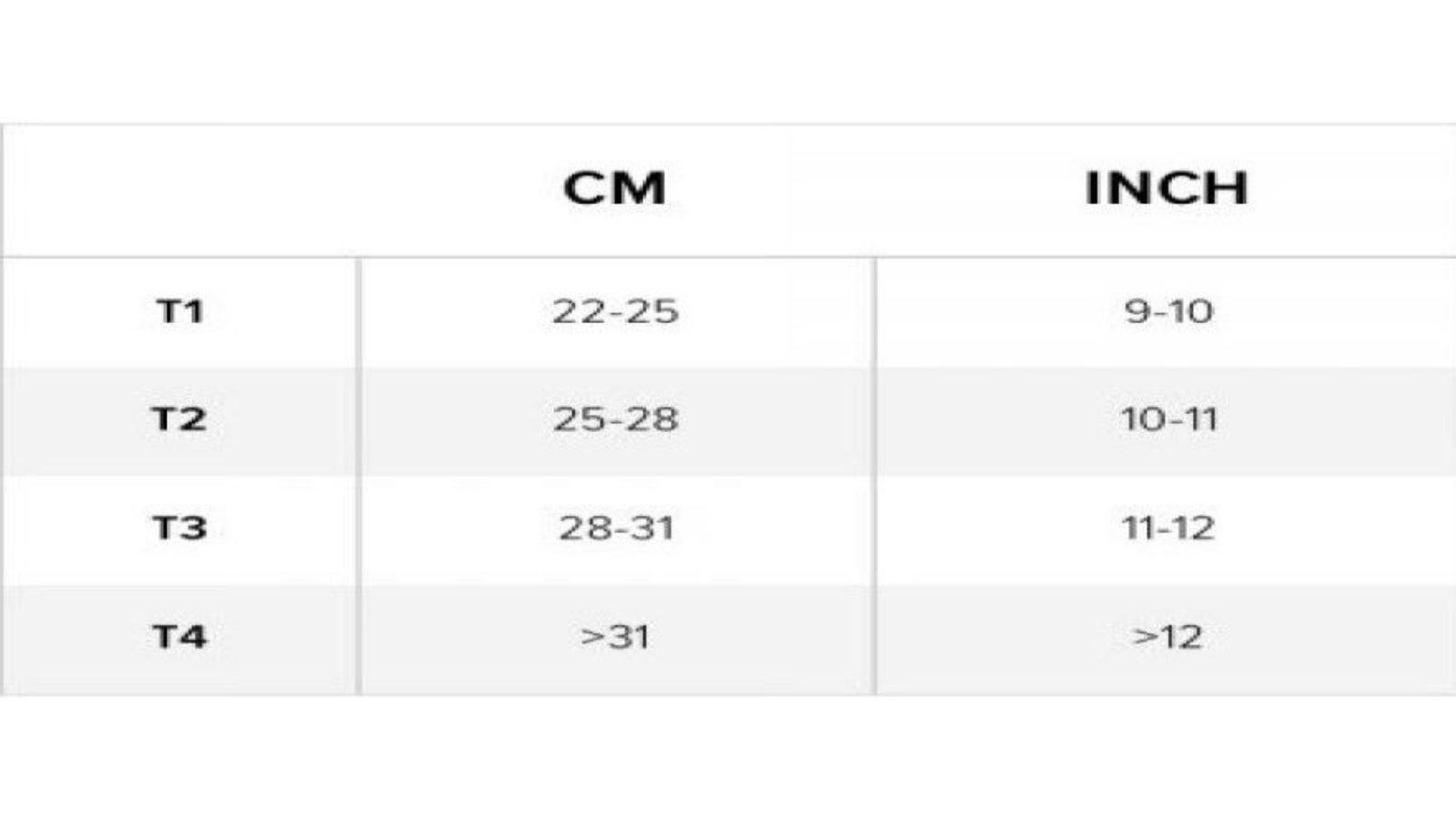Select the T4 size label
The height and width of the screenshot is (819, 1456).
179,636
